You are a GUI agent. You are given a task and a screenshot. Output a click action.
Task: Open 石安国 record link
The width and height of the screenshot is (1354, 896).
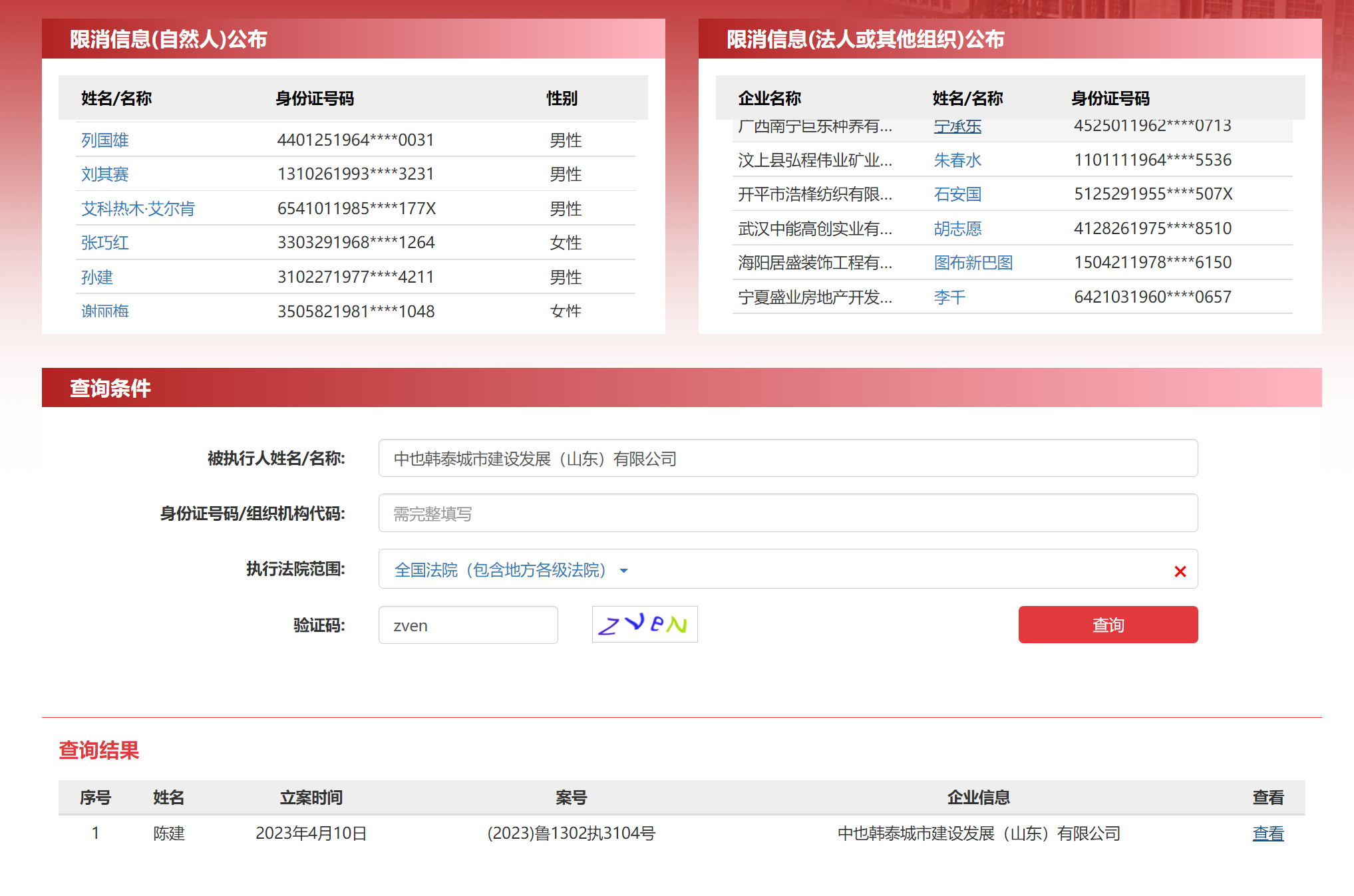point(957,194)
